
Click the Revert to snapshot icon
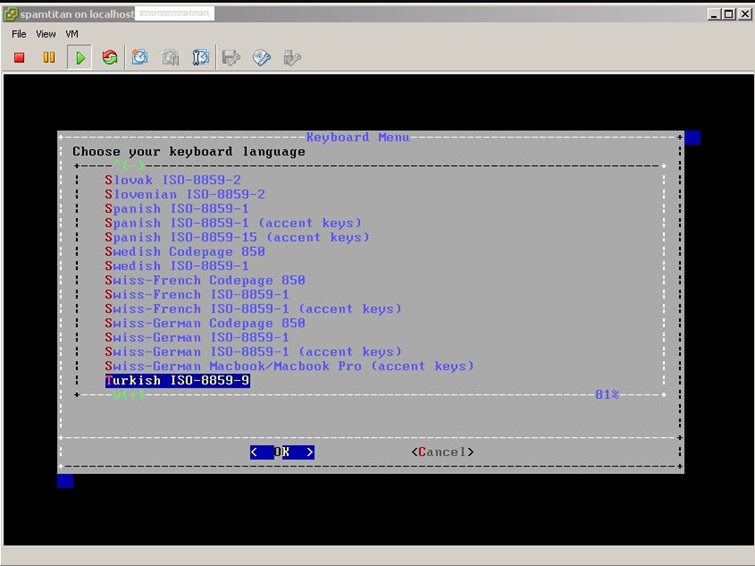tap(170, 58)
